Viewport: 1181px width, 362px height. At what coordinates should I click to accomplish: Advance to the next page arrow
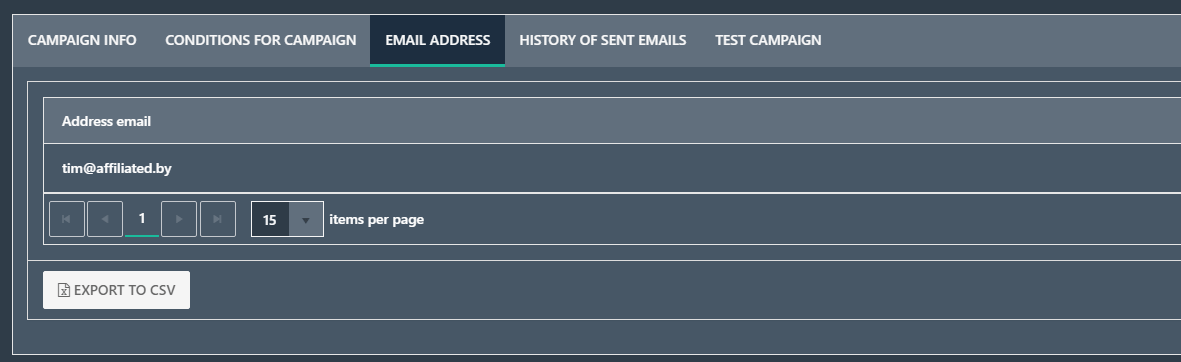click(179, 219)
